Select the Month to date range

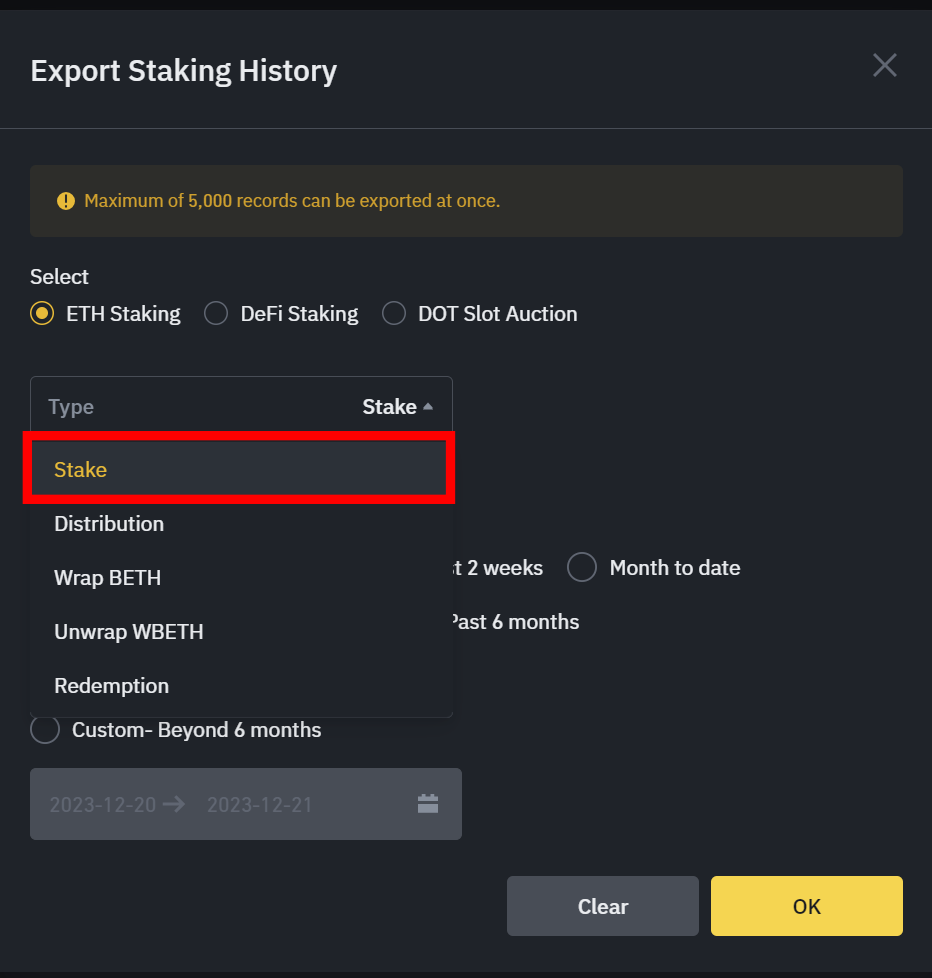click(582, 568)
